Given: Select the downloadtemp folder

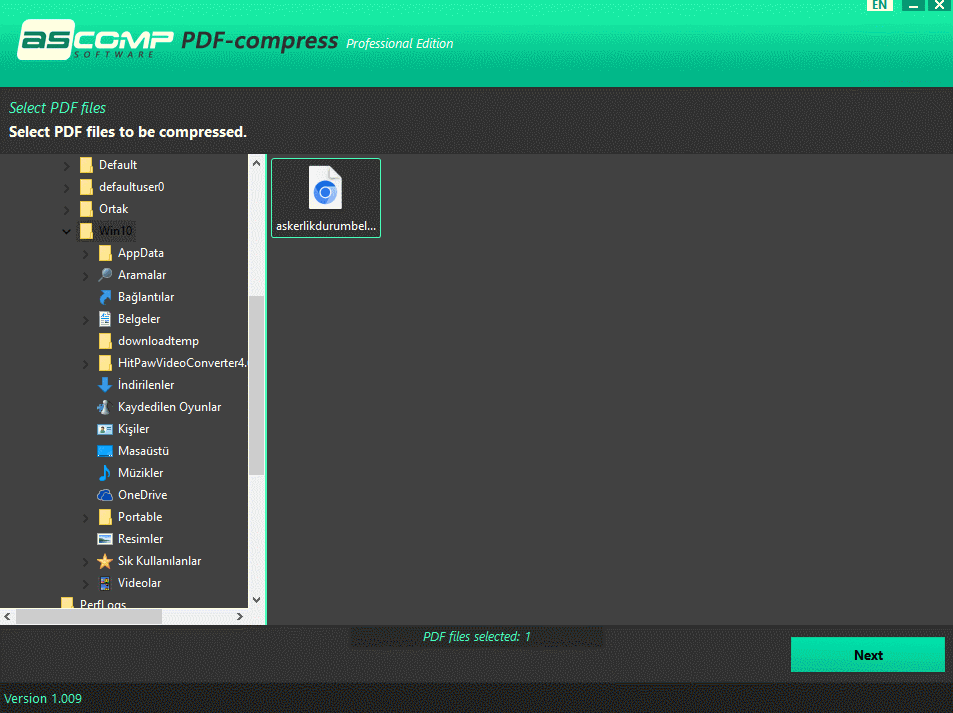Looking at the screenshot, I should (157, 341).
